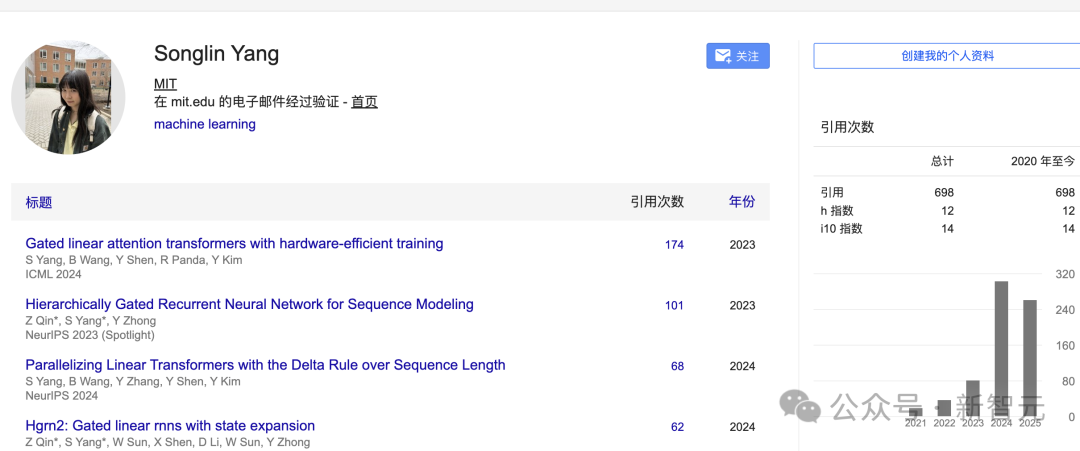Click 创建我的个人资料 button
This screenshot has width=1080, height=451.
click(x=947, y=56)
